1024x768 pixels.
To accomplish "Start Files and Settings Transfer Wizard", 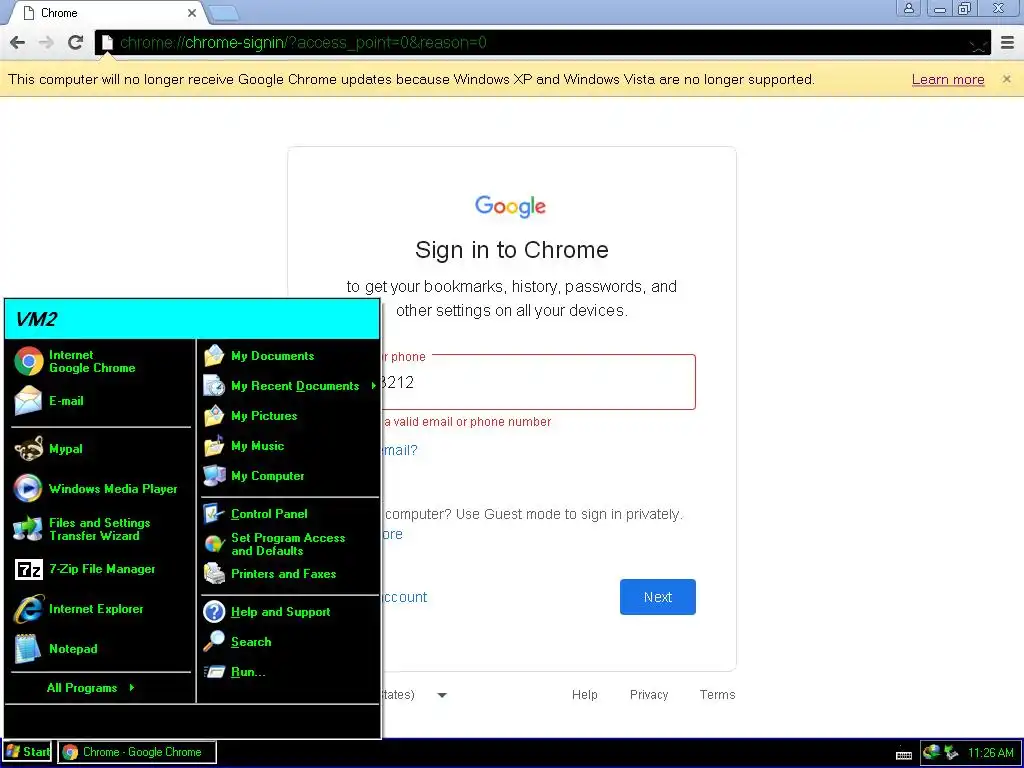I will point(101,529).
